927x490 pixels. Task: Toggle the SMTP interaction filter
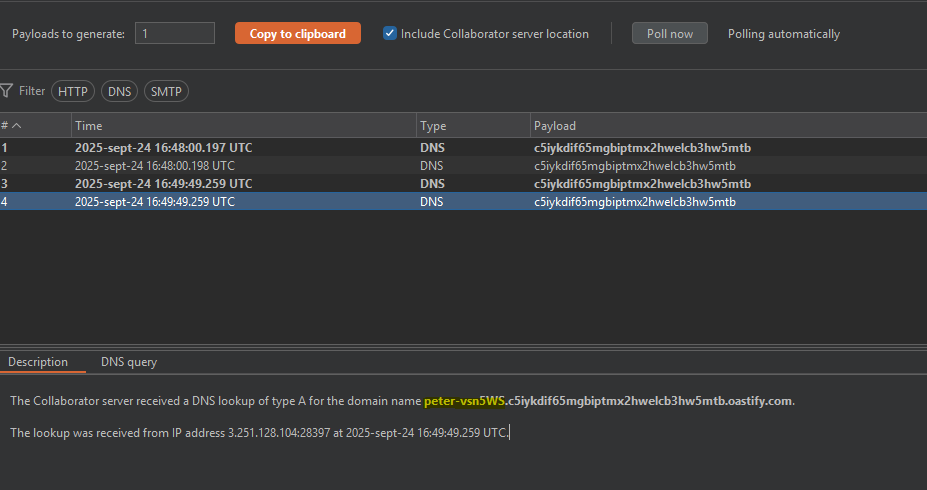(x=166, y=91)
